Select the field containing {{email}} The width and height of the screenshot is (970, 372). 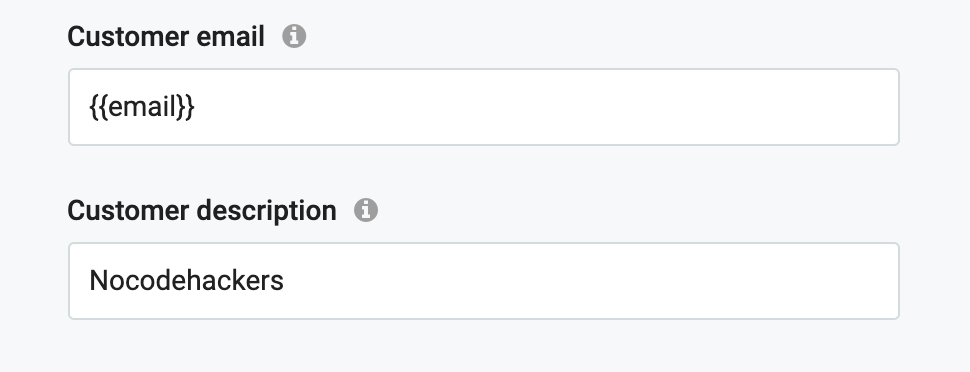click(x=483, y=107)
